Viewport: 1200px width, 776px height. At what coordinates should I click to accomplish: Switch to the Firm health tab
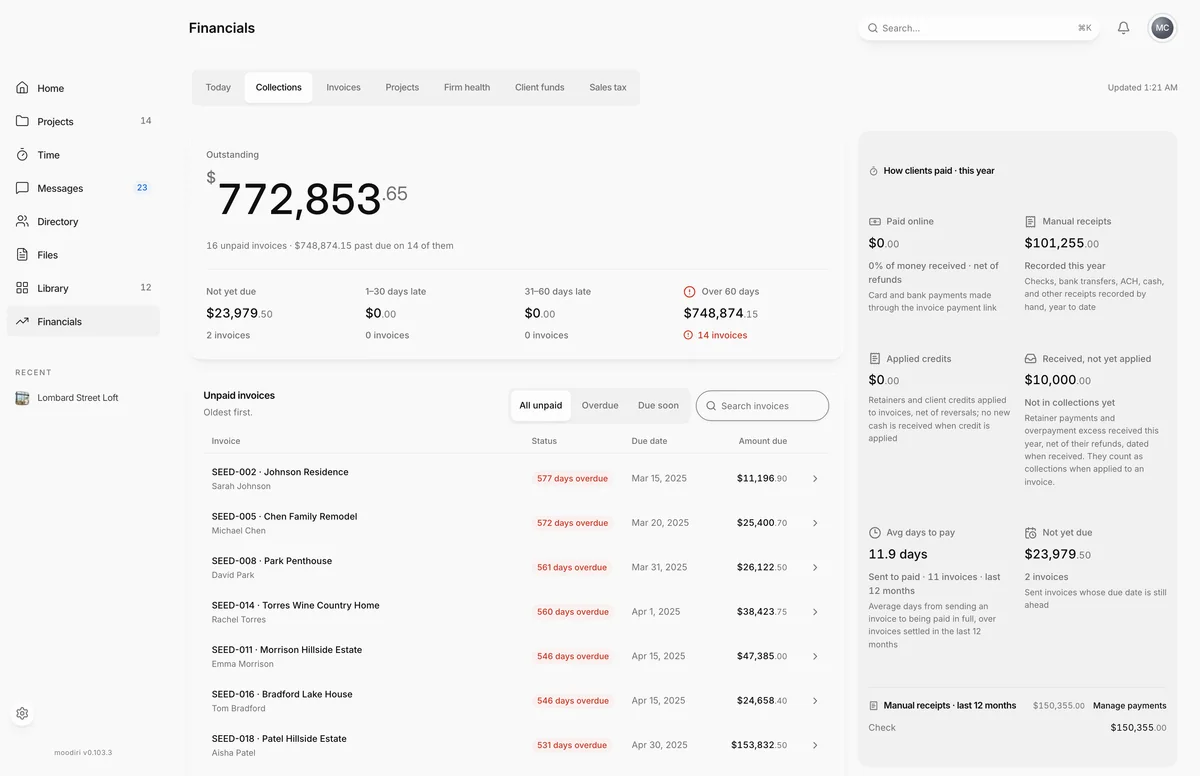pos(467,87)
